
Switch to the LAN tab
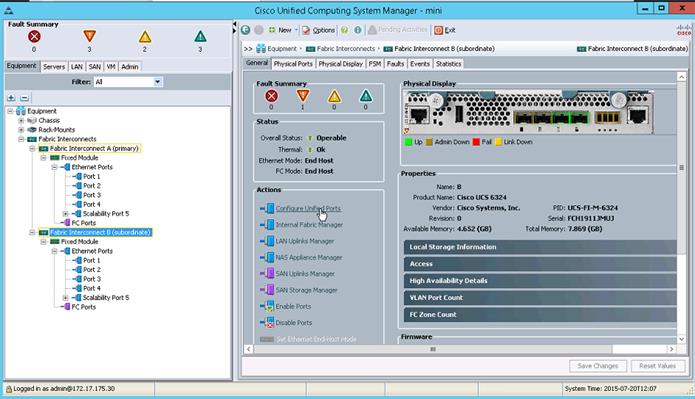[x=77, y=66]
